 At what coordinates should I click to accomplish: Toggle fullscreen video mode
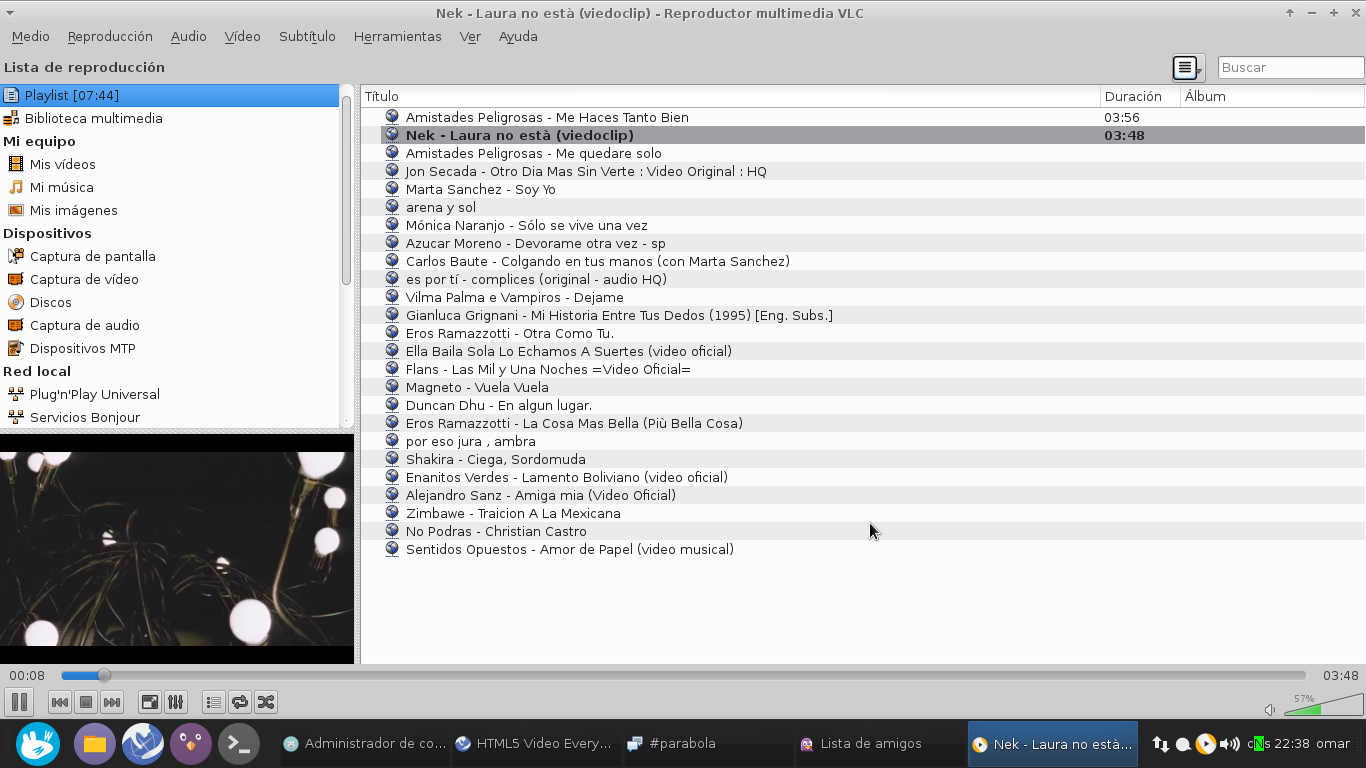pos(150,702)
